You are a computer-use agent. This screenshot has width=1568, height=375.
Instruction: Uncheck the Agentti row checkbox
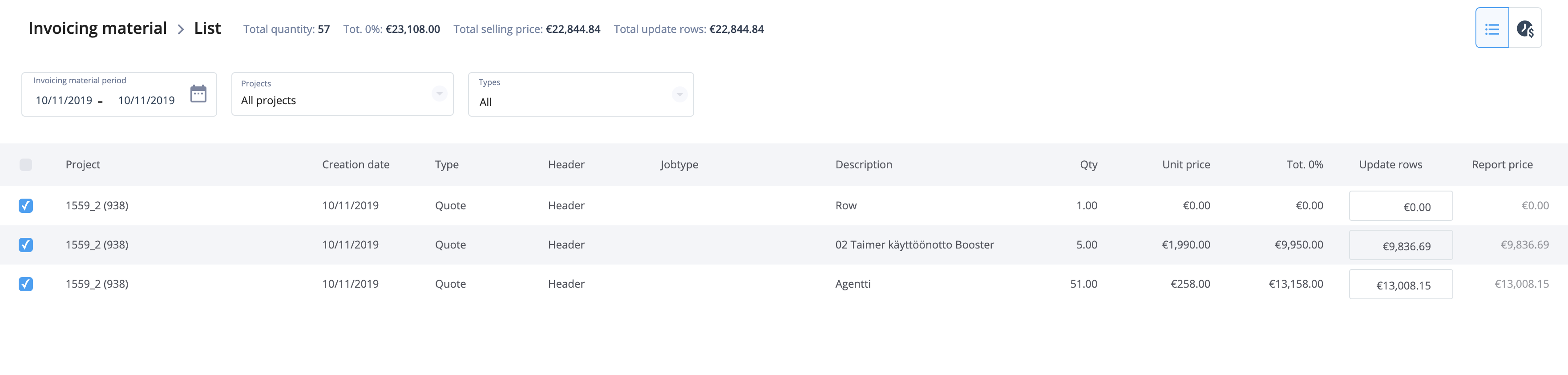tap(25, 284)
